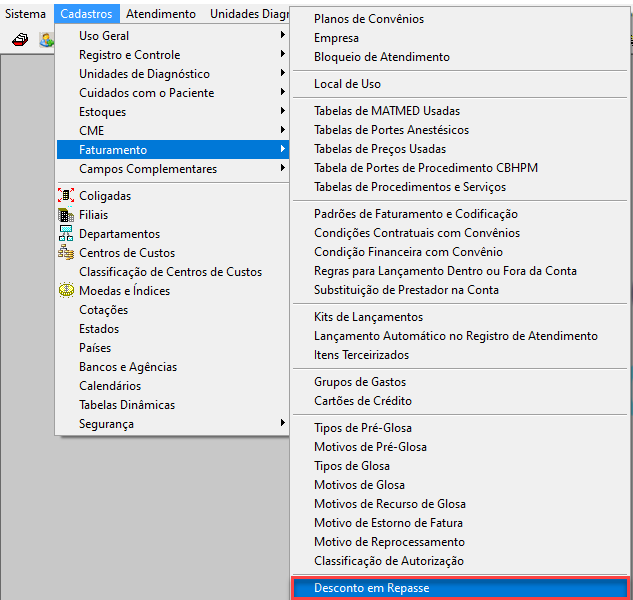The image size is (633, 600).
Task: Expand the Estoques submenu
Action: click(172, 112)
